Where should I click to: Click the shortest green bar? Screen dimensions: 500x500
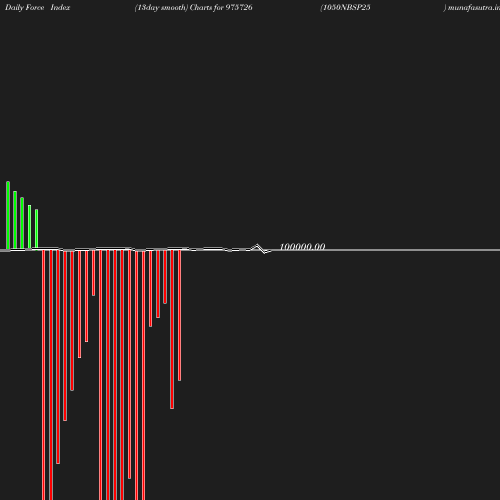(36, 229)
